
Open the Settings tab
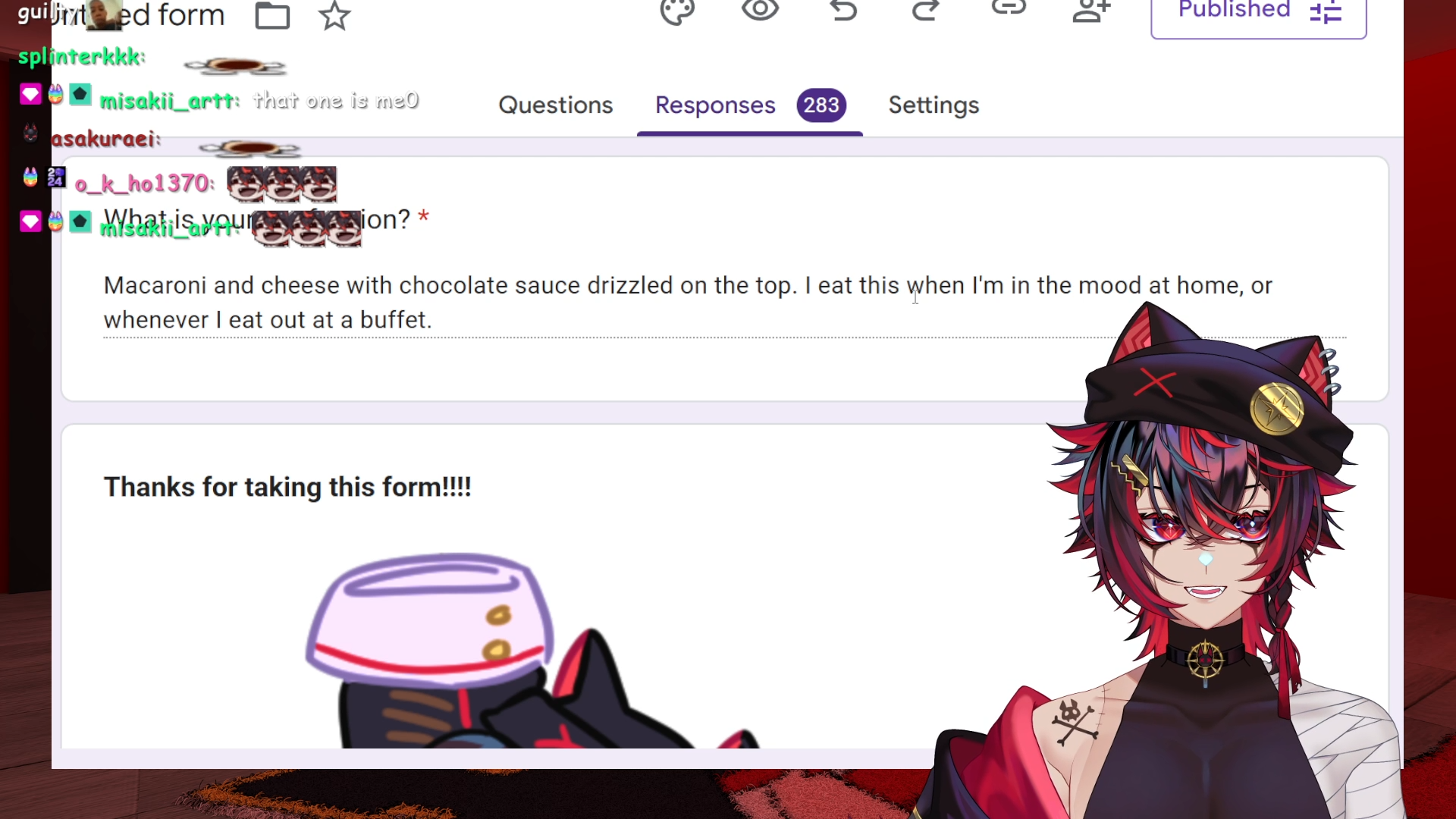coord(934,105)
